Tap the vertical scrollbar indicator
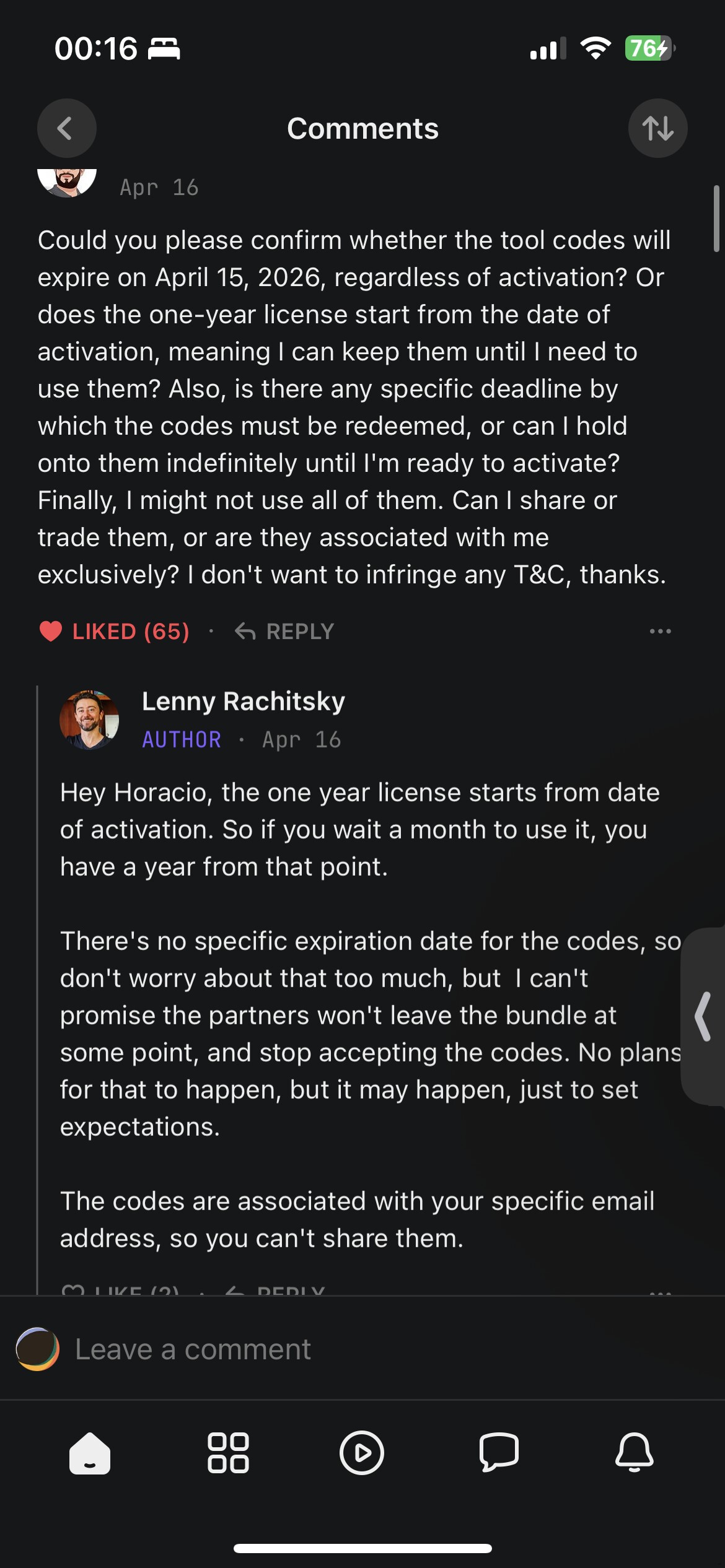This screenshot has height=1568, width=725. 716,219
